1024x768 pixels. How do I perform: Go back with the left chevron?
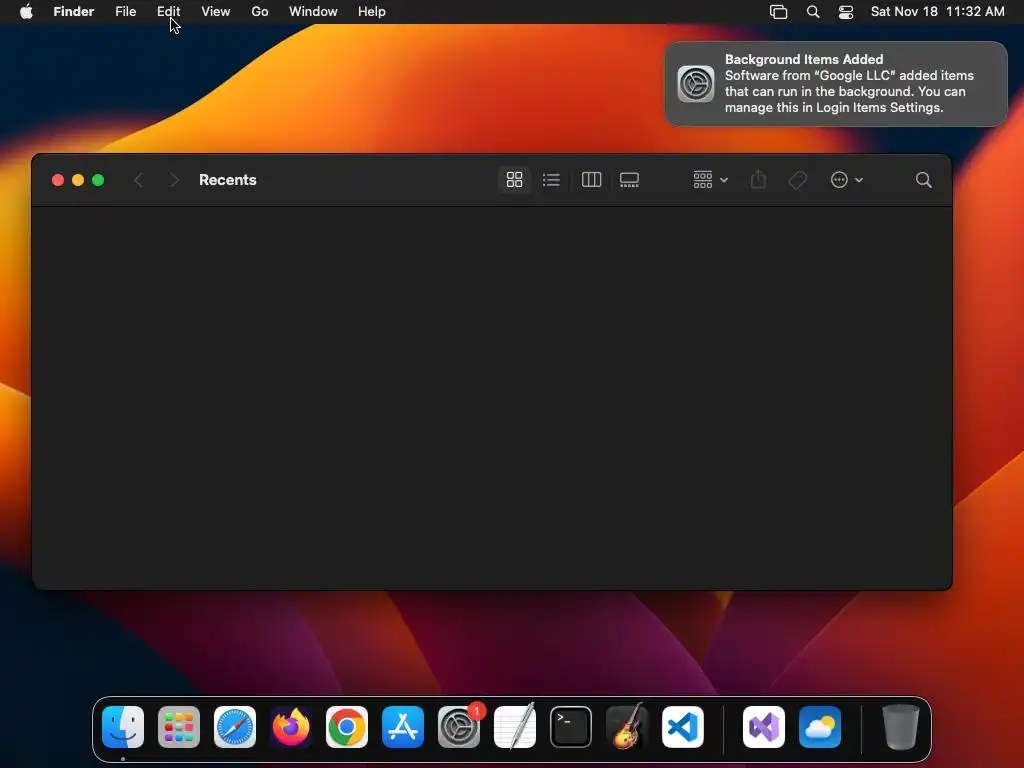(138, 180)
